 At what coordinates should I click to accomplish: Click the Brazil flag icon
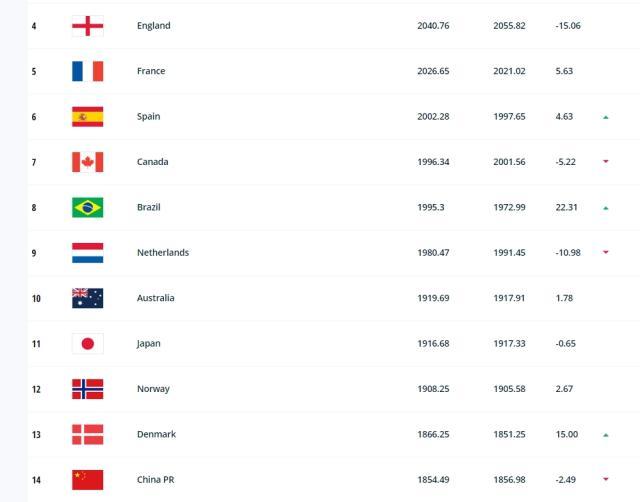point(87,207)
